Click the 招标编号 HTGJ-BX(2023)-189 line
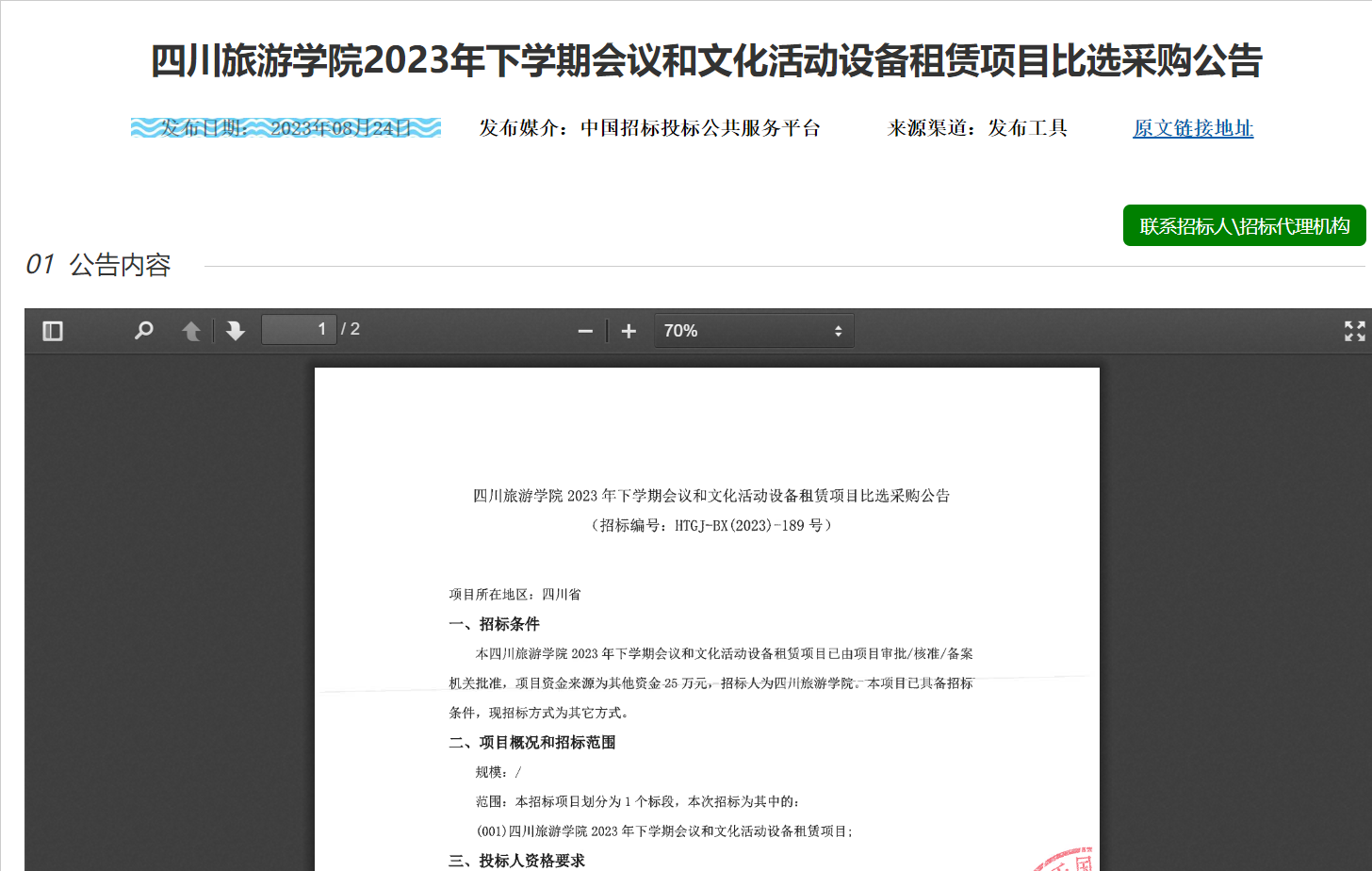 click(x=711, y=525)
